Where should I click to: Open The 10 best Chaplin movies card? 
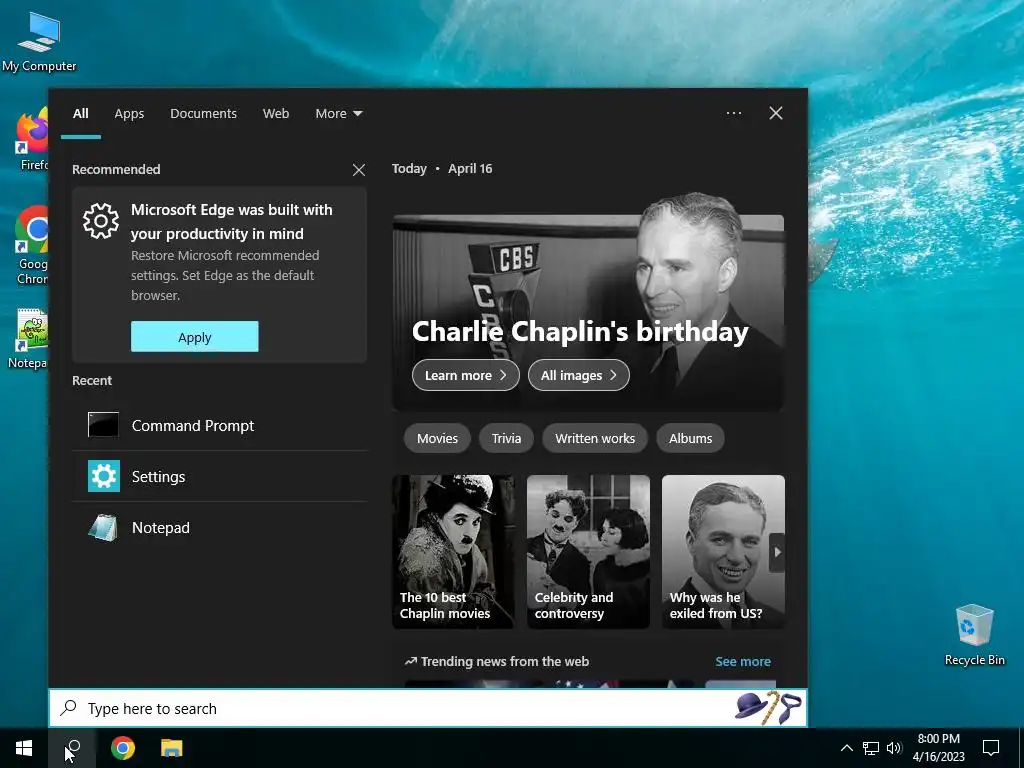pos(453,551)
